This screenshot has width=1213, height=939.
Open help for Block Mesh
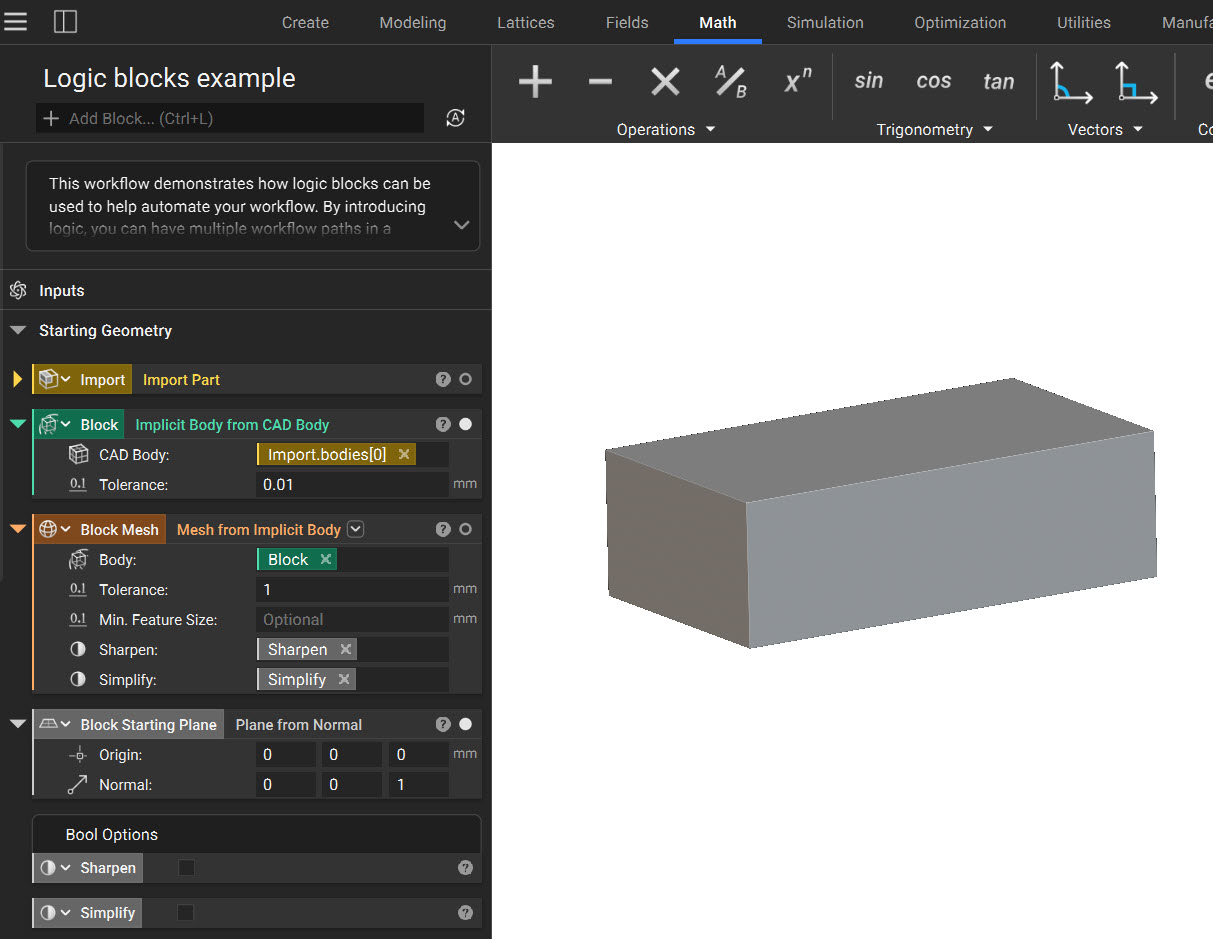click(x=443, y=530)
